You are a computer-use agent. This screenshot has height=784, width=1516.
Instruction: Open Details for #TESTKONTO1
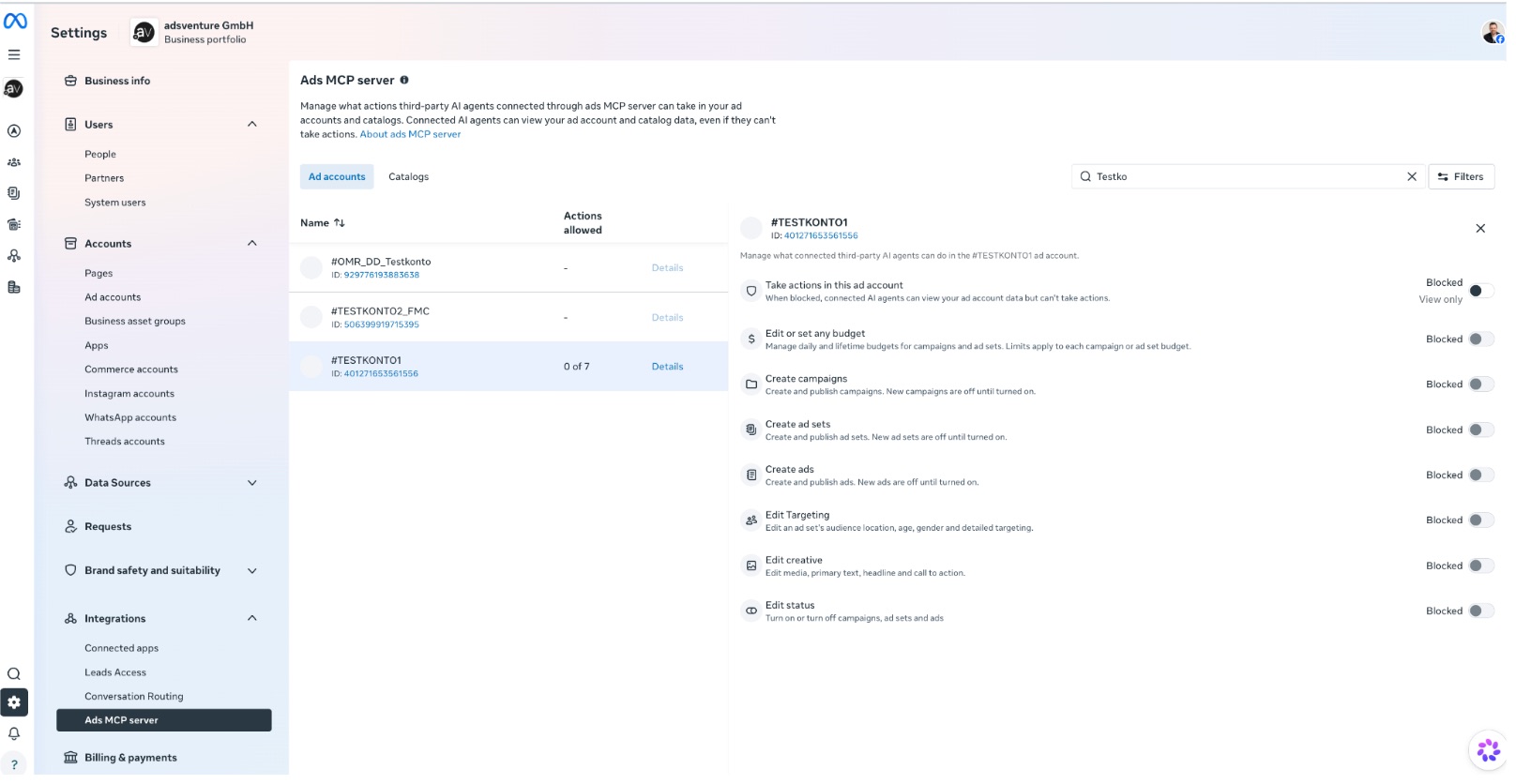click(x=667, y=367)
